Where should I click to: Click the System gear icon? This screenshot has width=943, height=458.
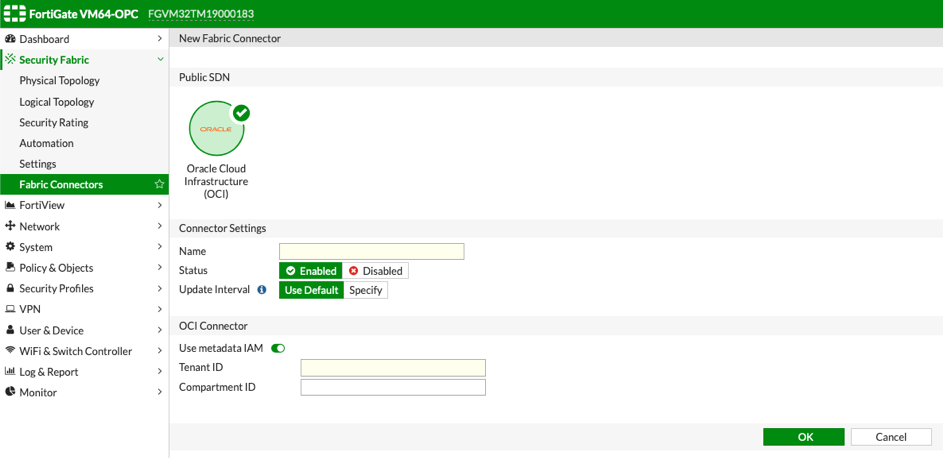coord(10,247)
